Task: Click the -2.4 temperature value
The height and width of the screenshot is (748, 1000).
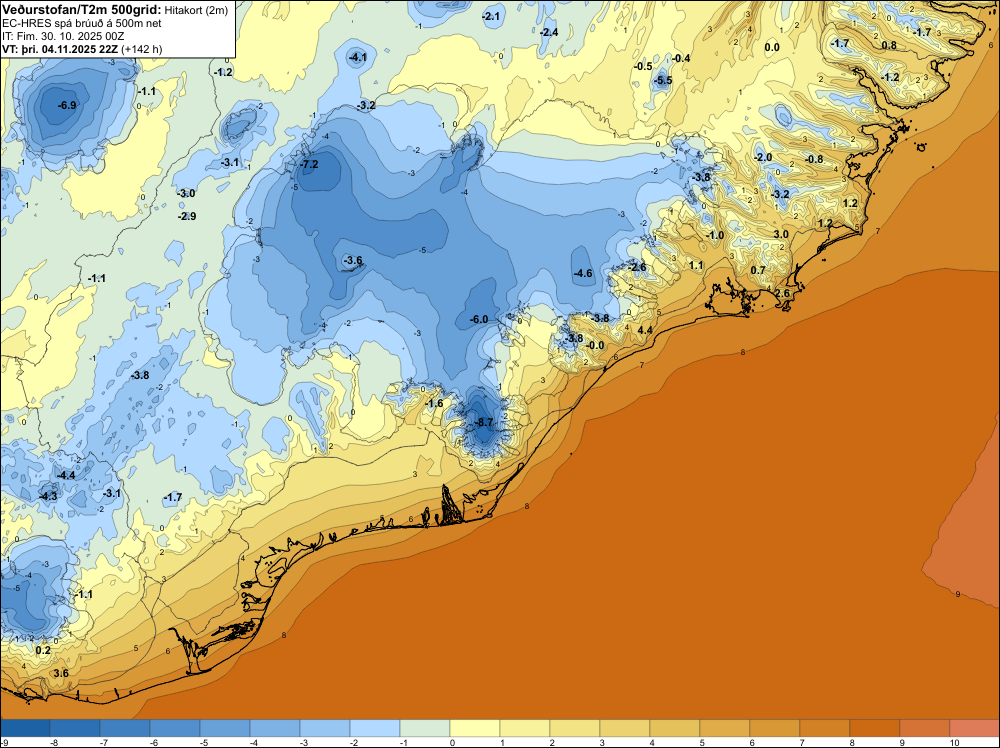Action: [549, 33]
